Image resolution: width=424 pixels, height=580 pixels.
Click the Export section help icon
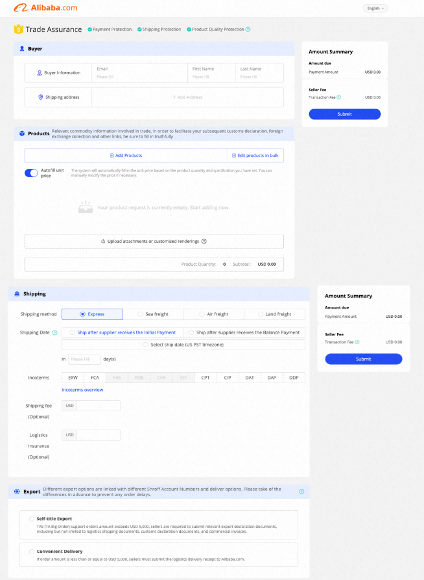pyautogui.click(x=301, y=492)
